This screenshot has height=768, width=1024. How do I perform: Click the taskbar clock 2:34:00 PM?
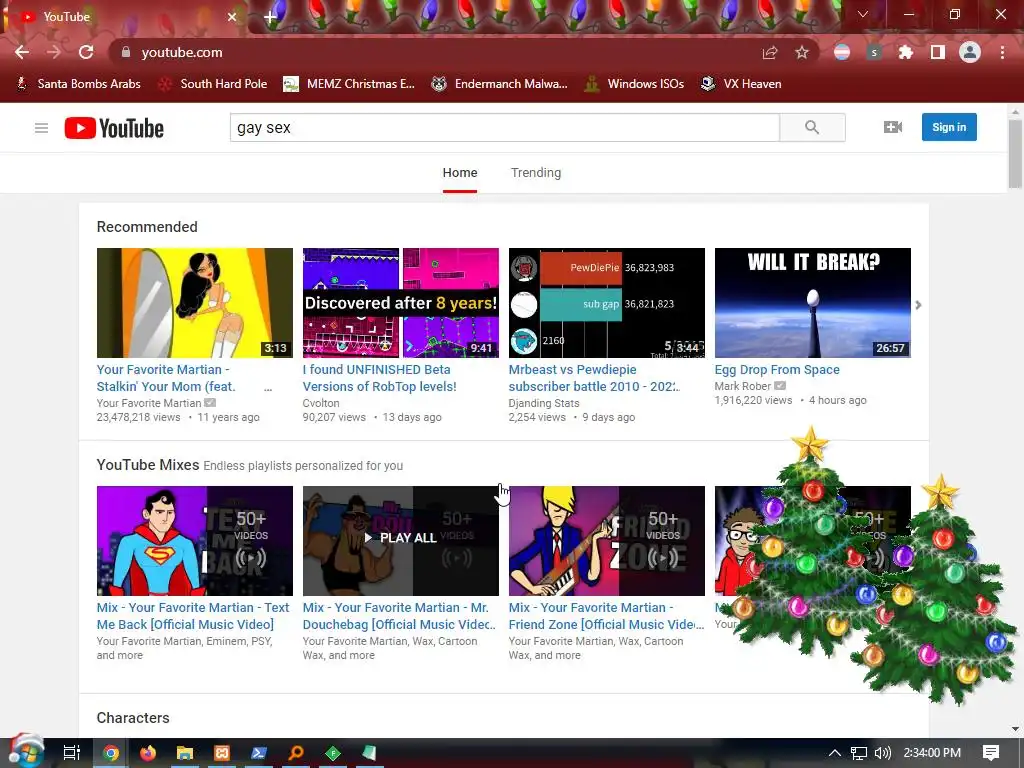click(x=932, y=753)
